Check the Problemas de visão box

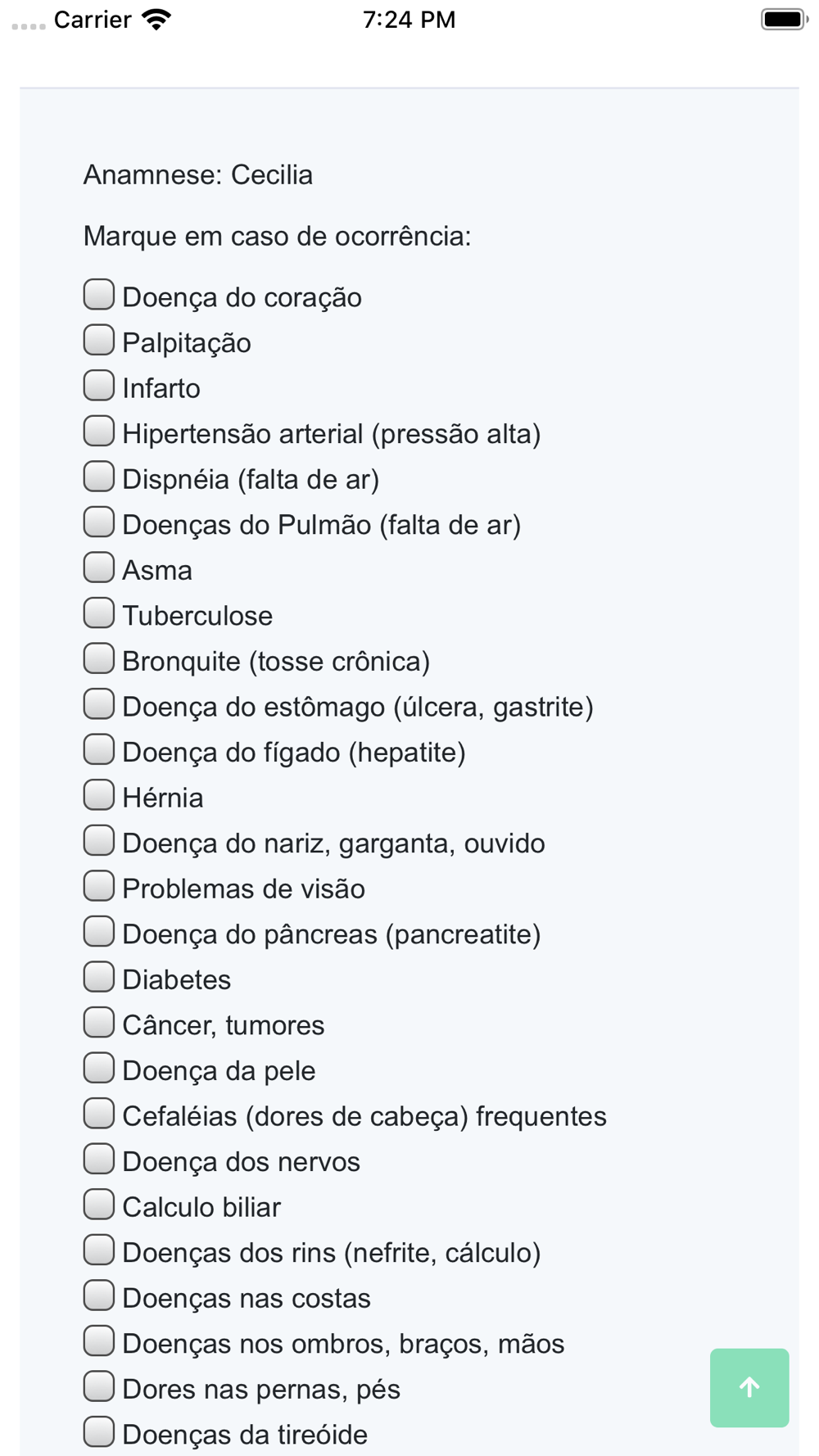(98, 886)
